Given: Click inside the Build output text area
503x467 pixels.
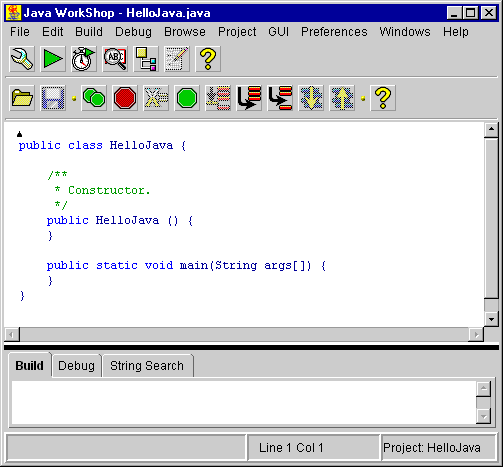Looking at the screenshot, I should coord(244,403).
